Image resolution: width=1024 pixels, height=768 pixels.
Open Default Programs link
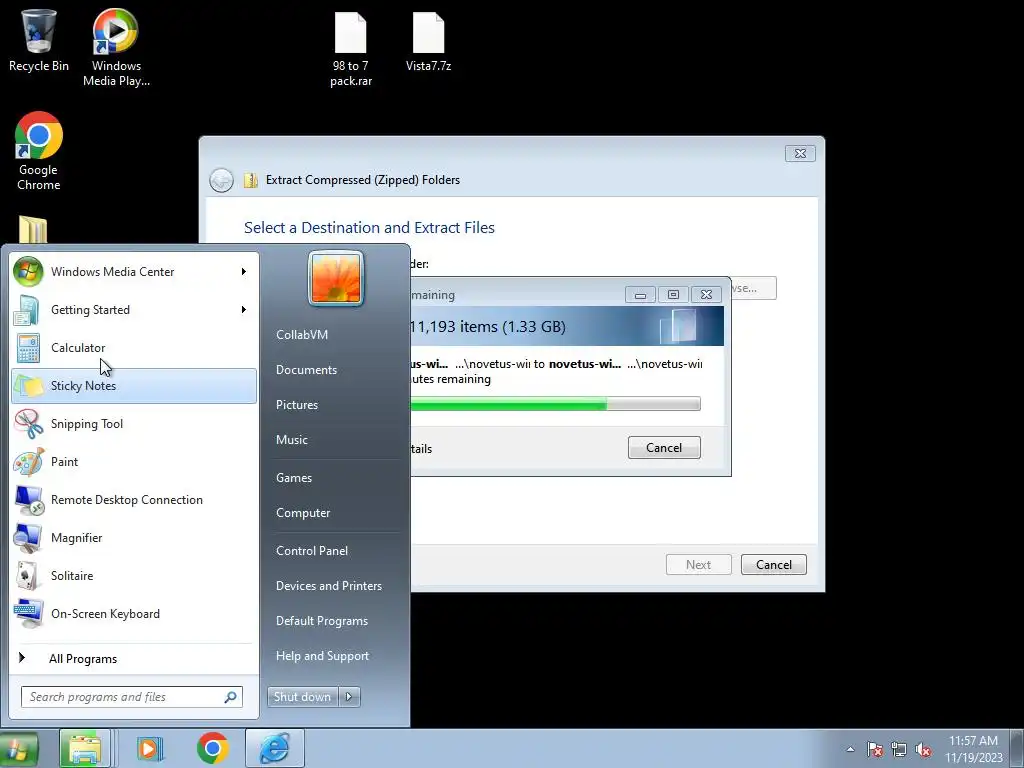(x=321, y=621)
